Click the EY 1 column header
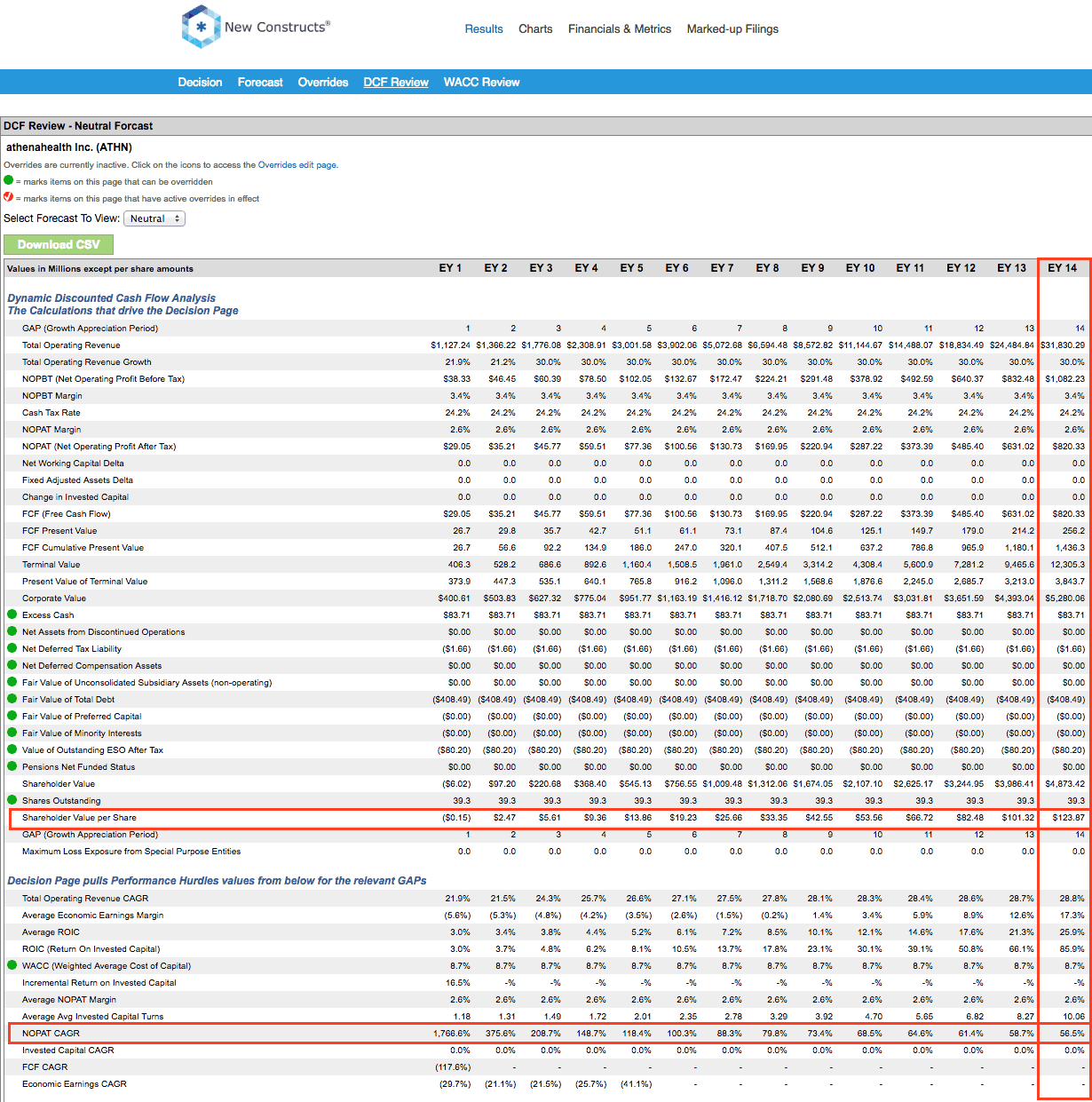 tap(450, 268)
